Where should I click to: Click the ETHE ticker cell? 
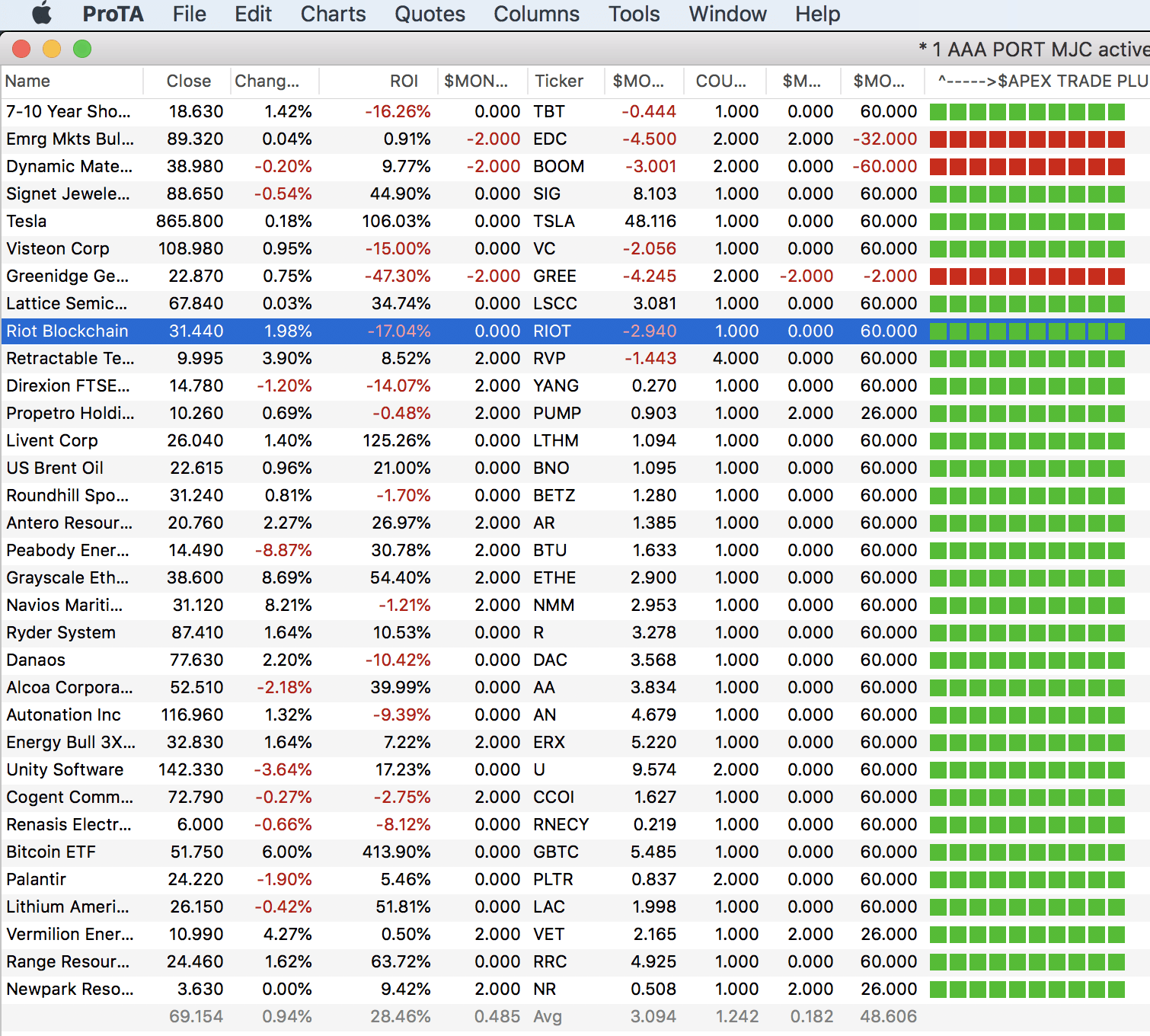pos(554,578)
